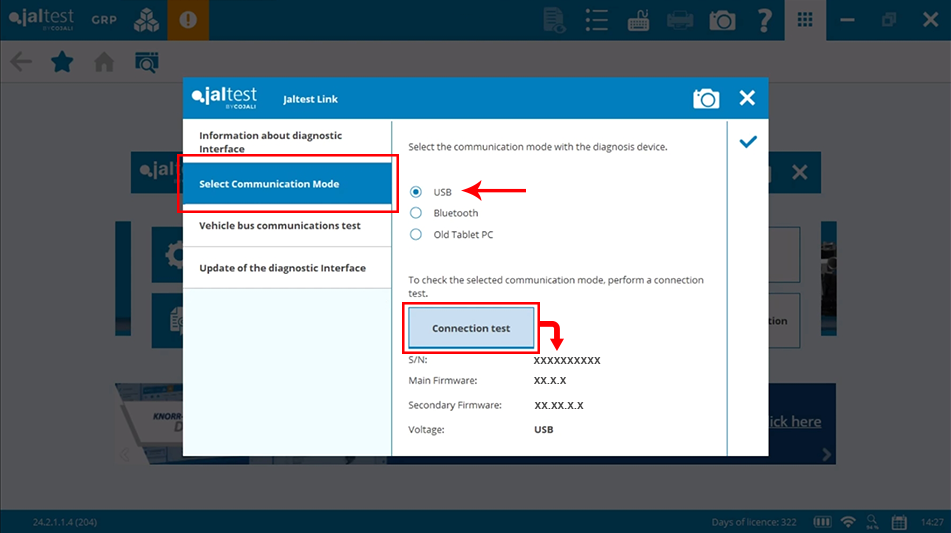The height and width of the screenshot is (533, 951).
Task: Click the S/N value XXXXXXXXXX
Action: coord(567,360)
